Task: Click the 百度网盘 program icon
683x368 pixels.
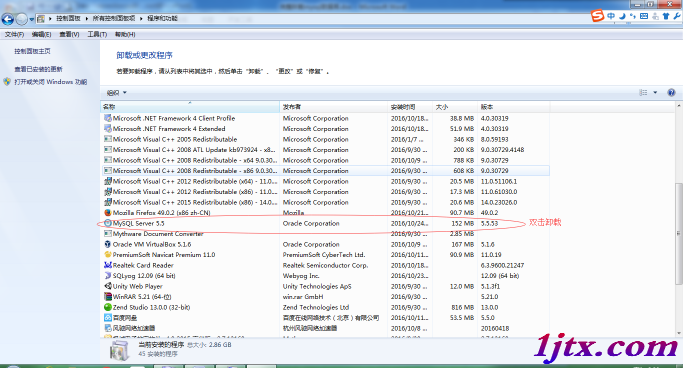Action: click(x=108, y=317)
